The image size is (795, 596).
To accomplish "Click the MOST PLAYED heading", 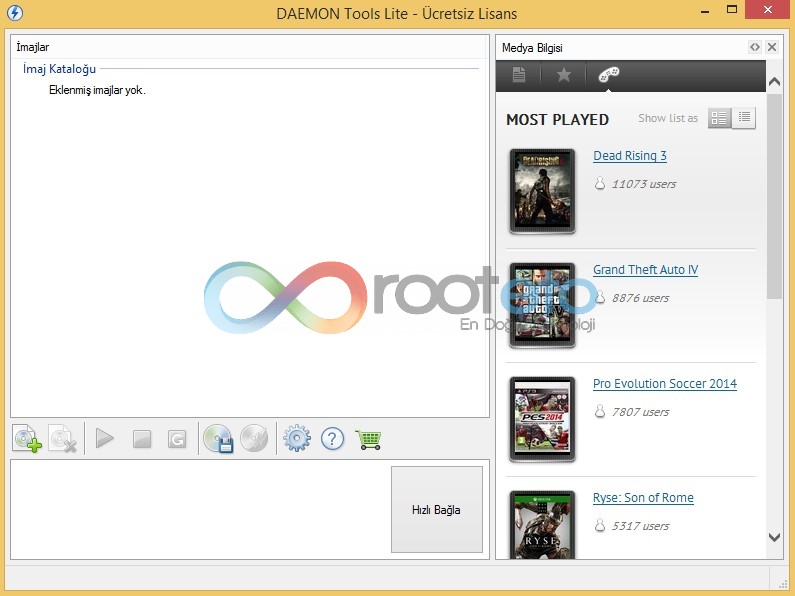I will click(557, 120).
